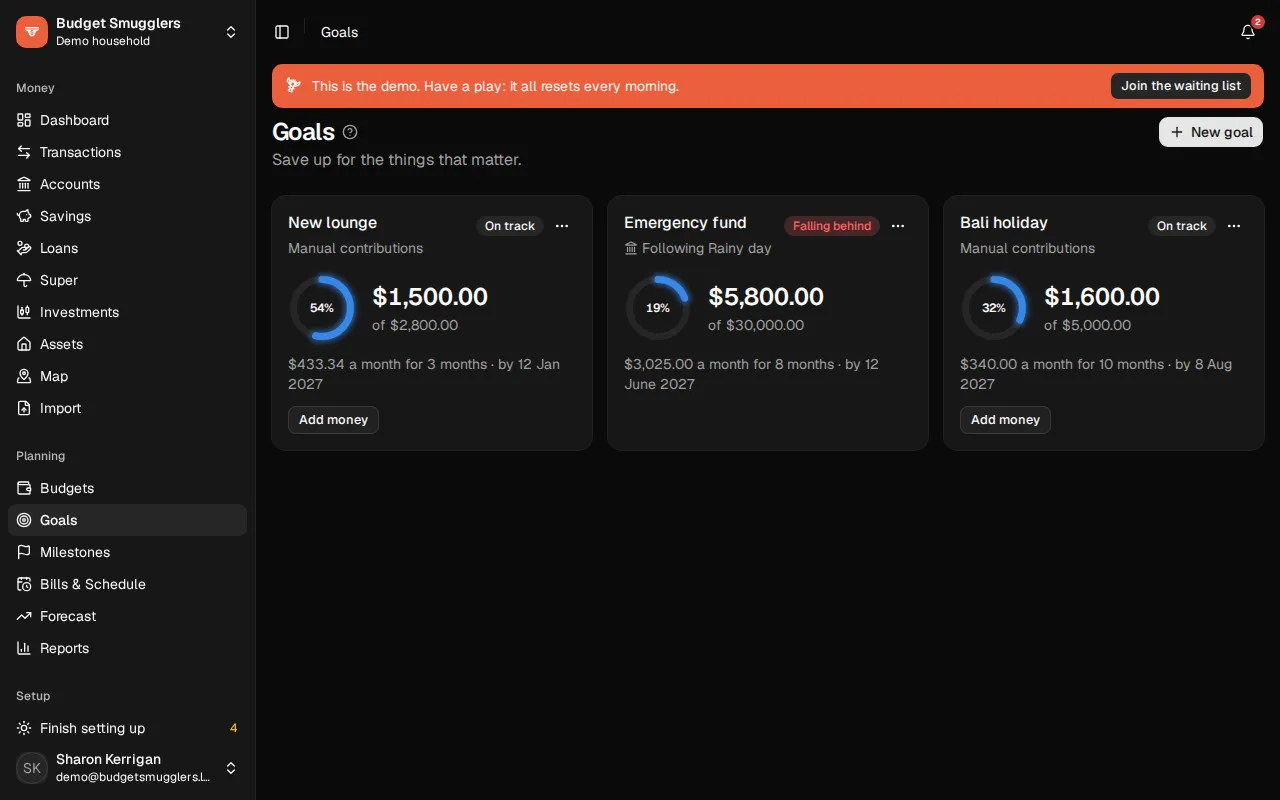Click the Investments chart icon
1280x800 pixels.
tap(24, 312)
